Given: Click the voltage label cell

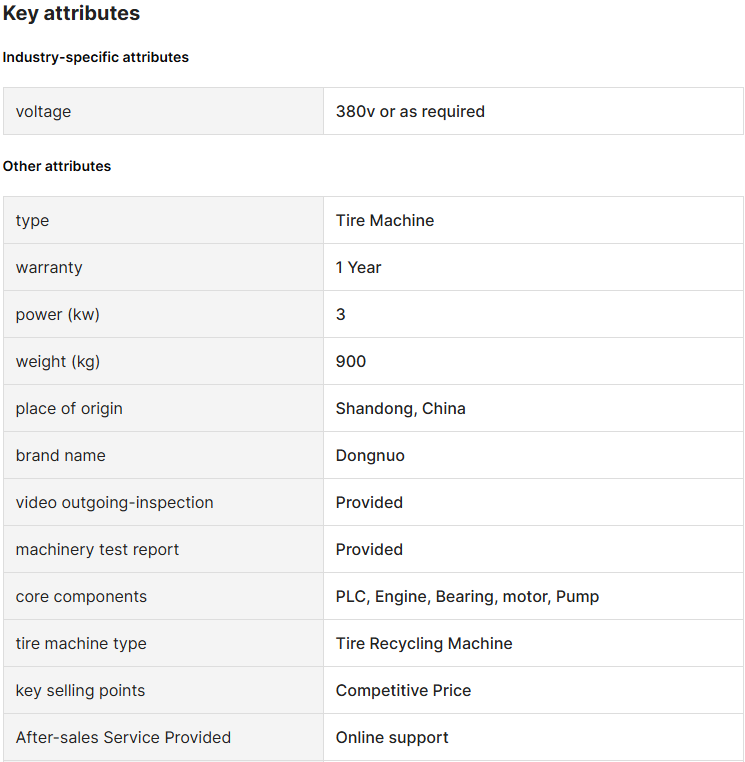Looking at the screenshot, I should (163, 111).
